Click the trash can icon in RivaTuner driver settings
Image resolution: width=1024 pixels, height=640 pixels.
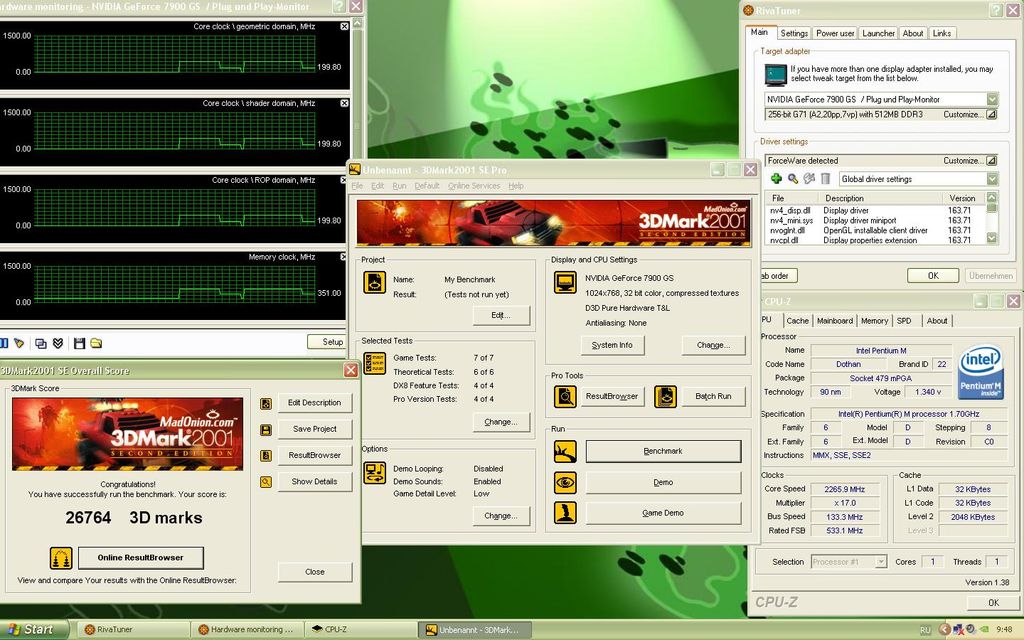click(x=825, y=178)
